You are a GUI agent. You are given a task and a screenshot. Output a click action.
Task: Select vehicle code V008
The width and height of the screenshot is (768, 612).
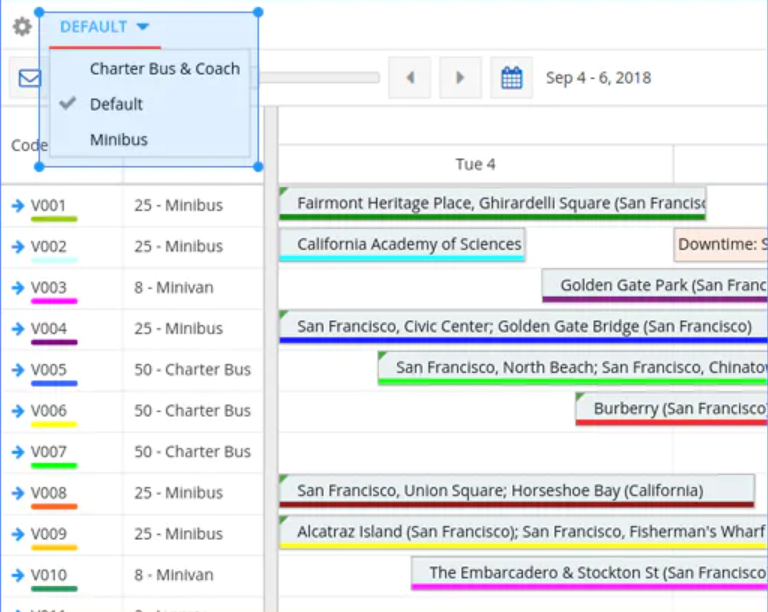pos(48,493)
